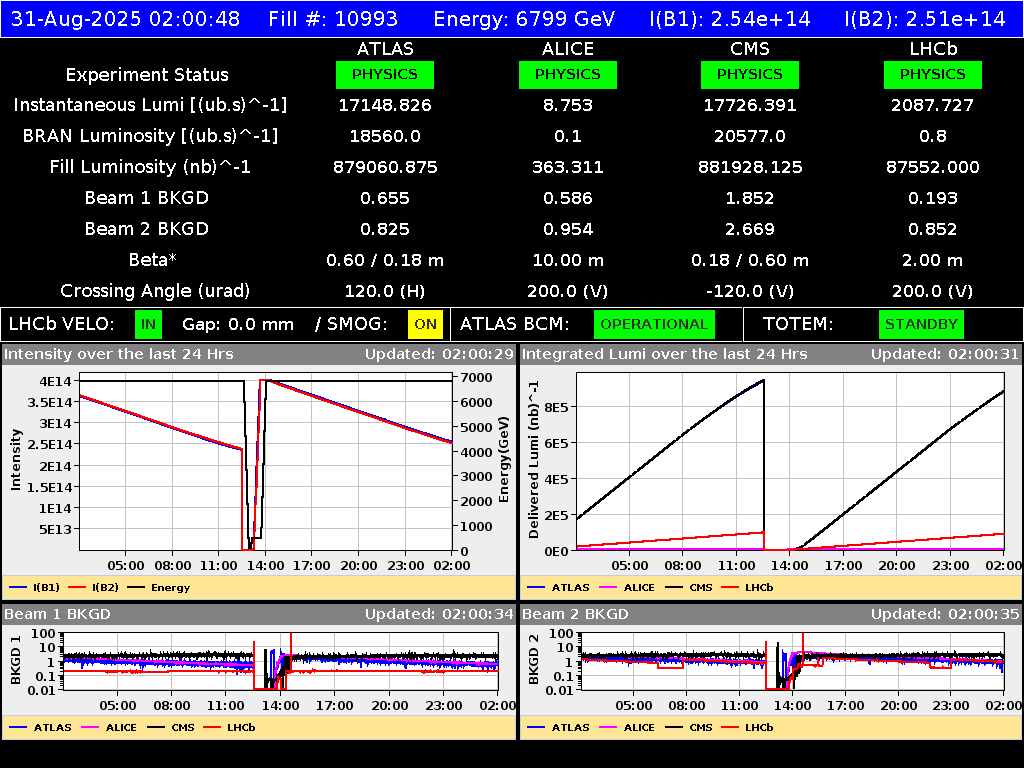Viewport: 1024px width, 768px height.
Task: Click the Updated: 02:00:31 timestamp
Action: coord(945,355)
